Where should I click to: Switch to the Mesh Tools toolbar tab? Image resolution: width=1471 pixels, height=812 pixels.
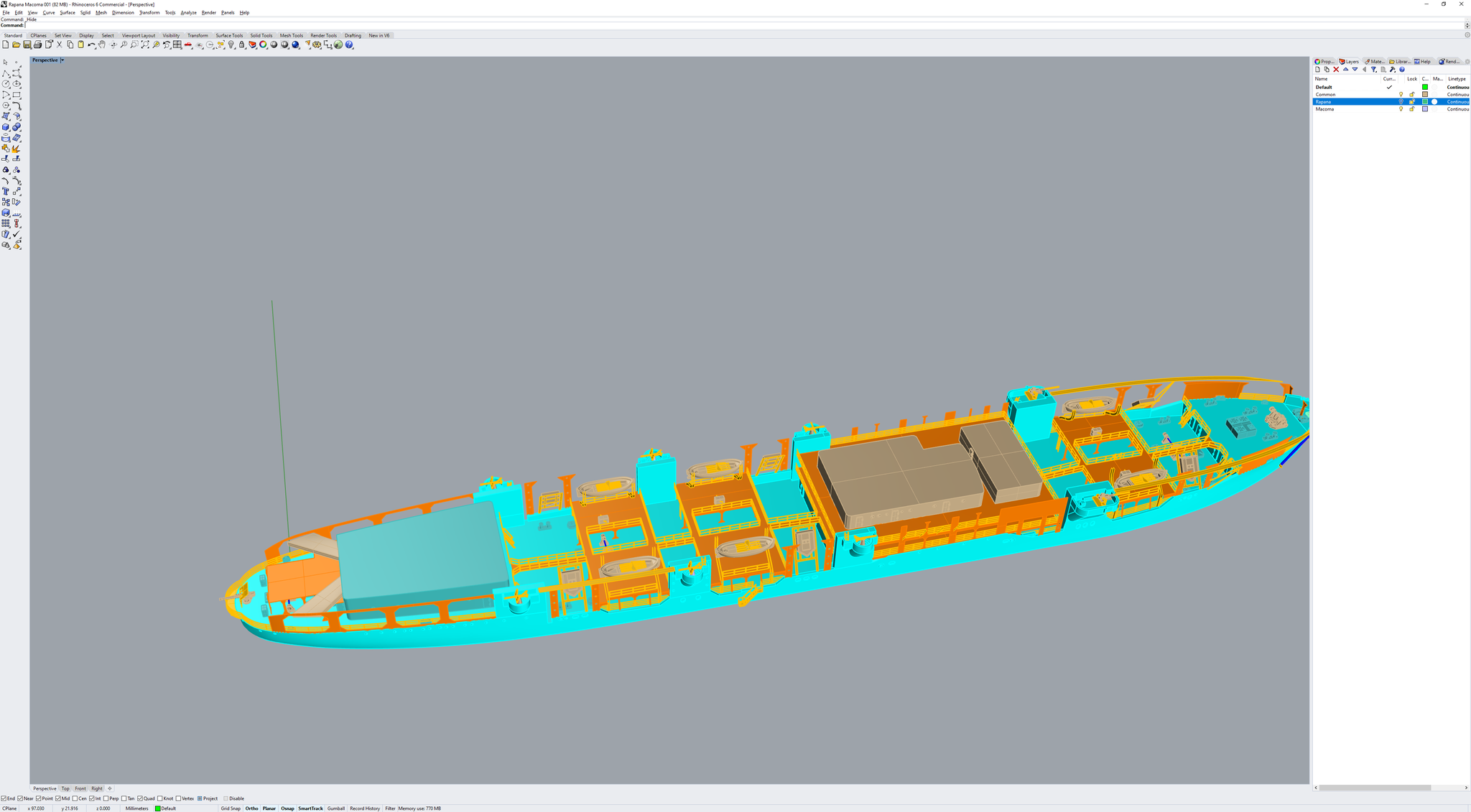[x=291, y=35]
